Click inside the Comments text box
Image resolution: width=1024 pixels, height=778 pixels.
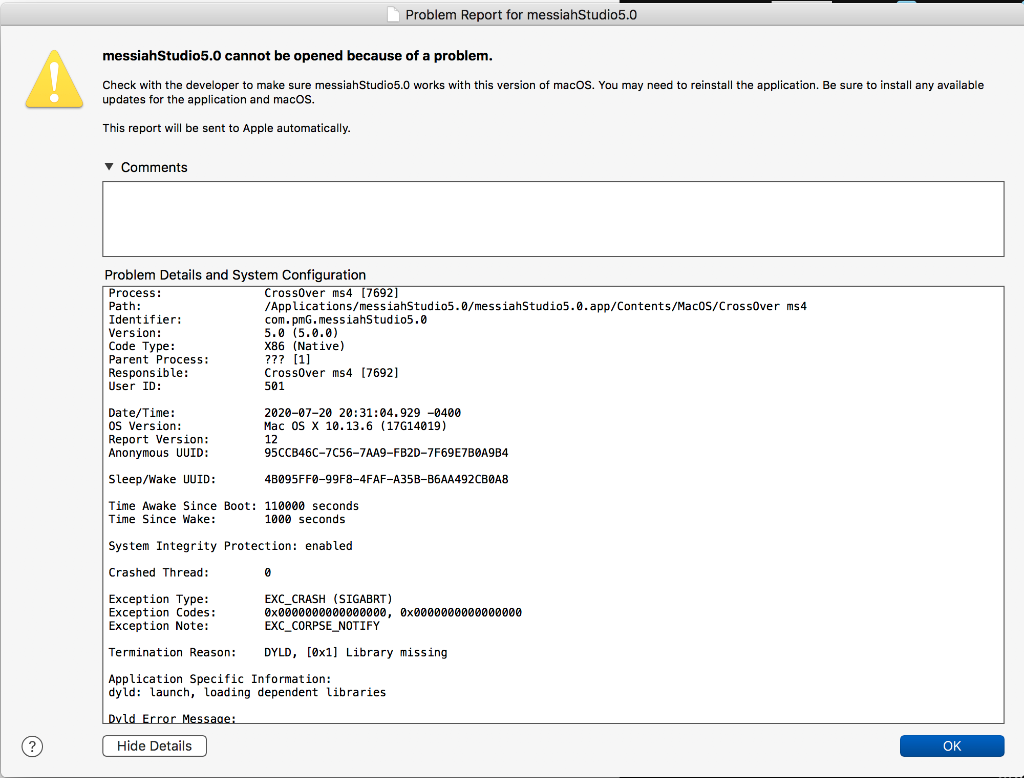pyautogui.click(x=553, y=219)
